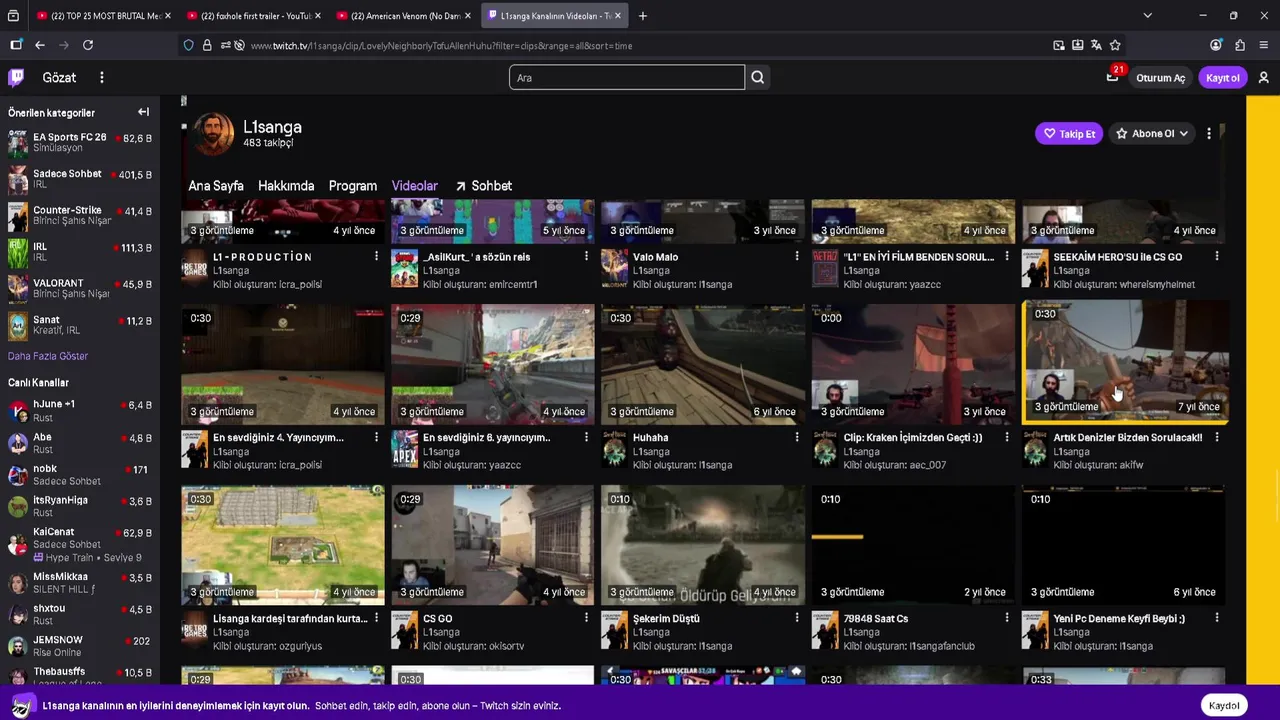Screen dimensions: 1280x720
Task: Click the Gözat browse link
Action: [x=59, y=77]
